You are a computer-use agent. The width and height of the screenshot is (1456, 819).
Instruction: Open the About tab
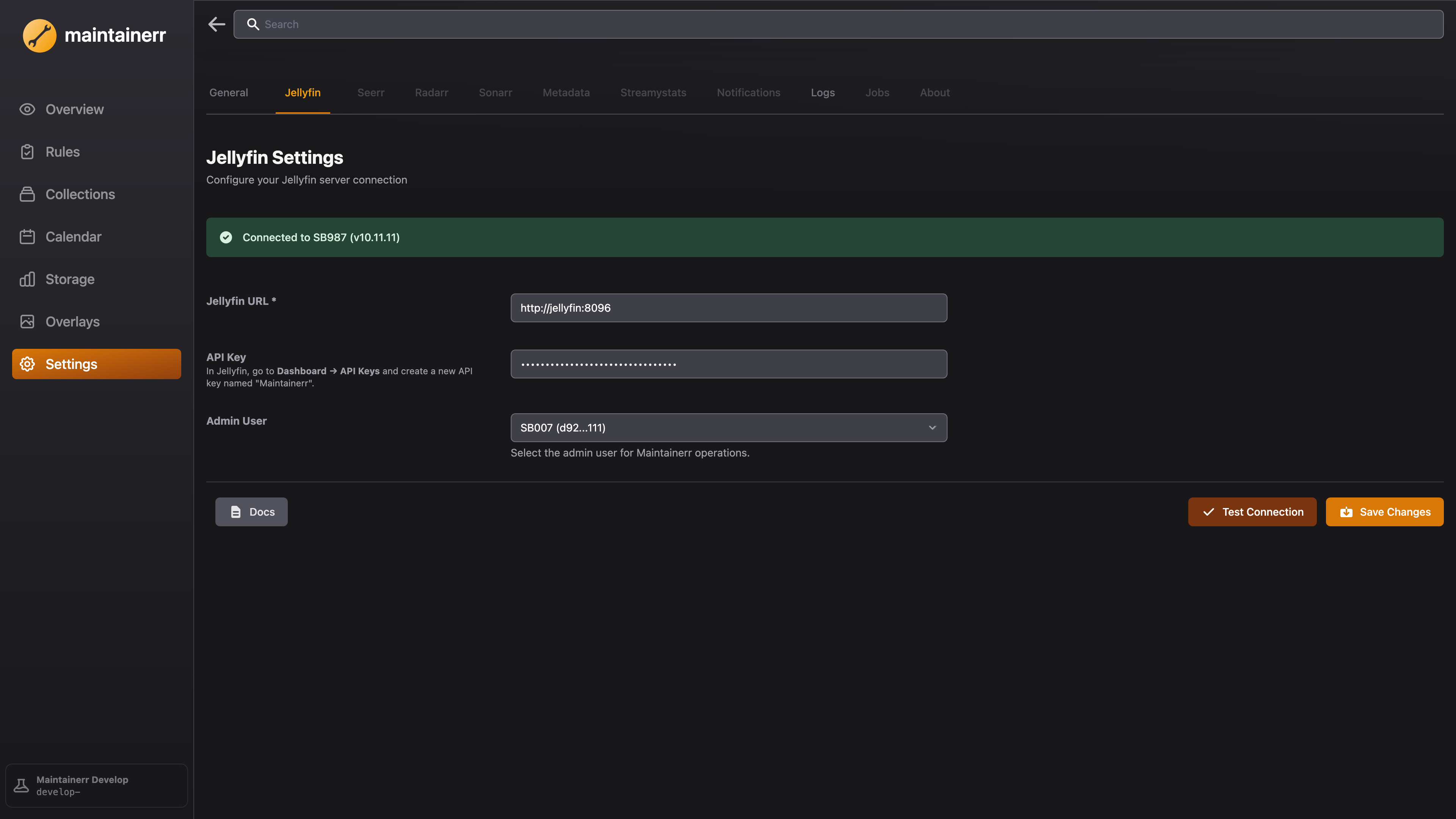[x=935, y=93]
